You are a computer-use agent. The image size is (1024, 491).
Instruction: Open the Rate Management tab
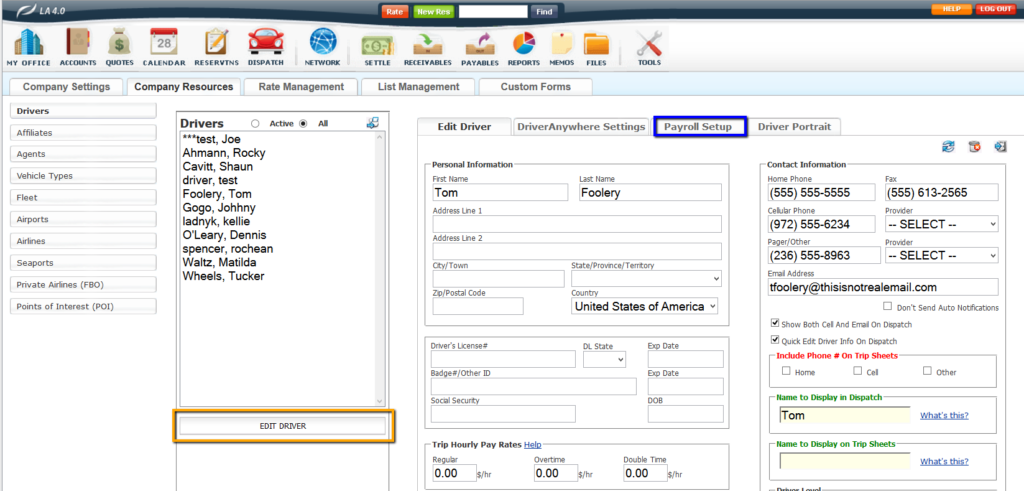[x=301, y=87]
